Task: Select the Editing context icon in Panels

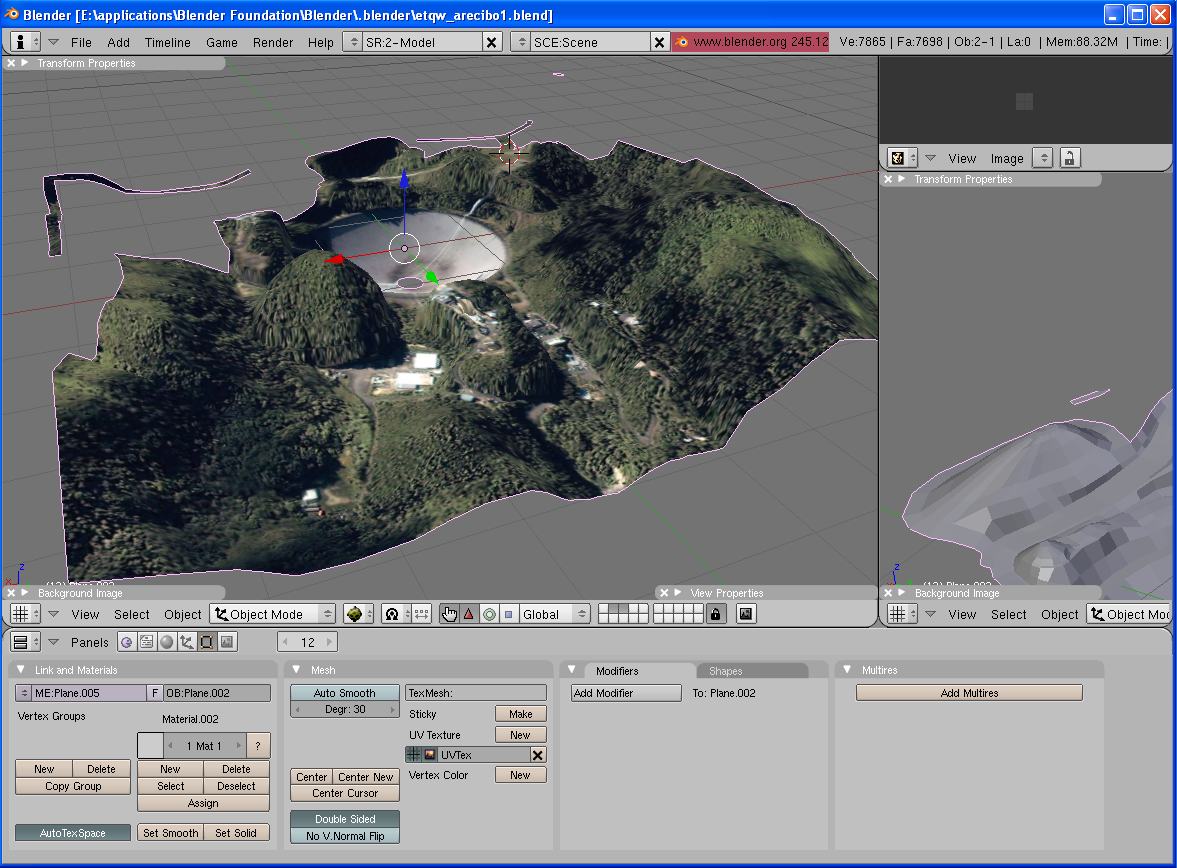Action: [207, 642]
